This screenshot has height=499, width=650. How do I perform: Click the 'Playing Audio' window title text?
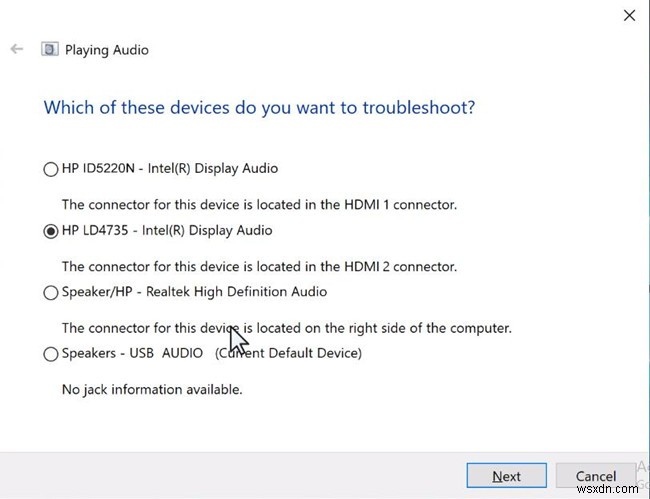tap(106, 49)
